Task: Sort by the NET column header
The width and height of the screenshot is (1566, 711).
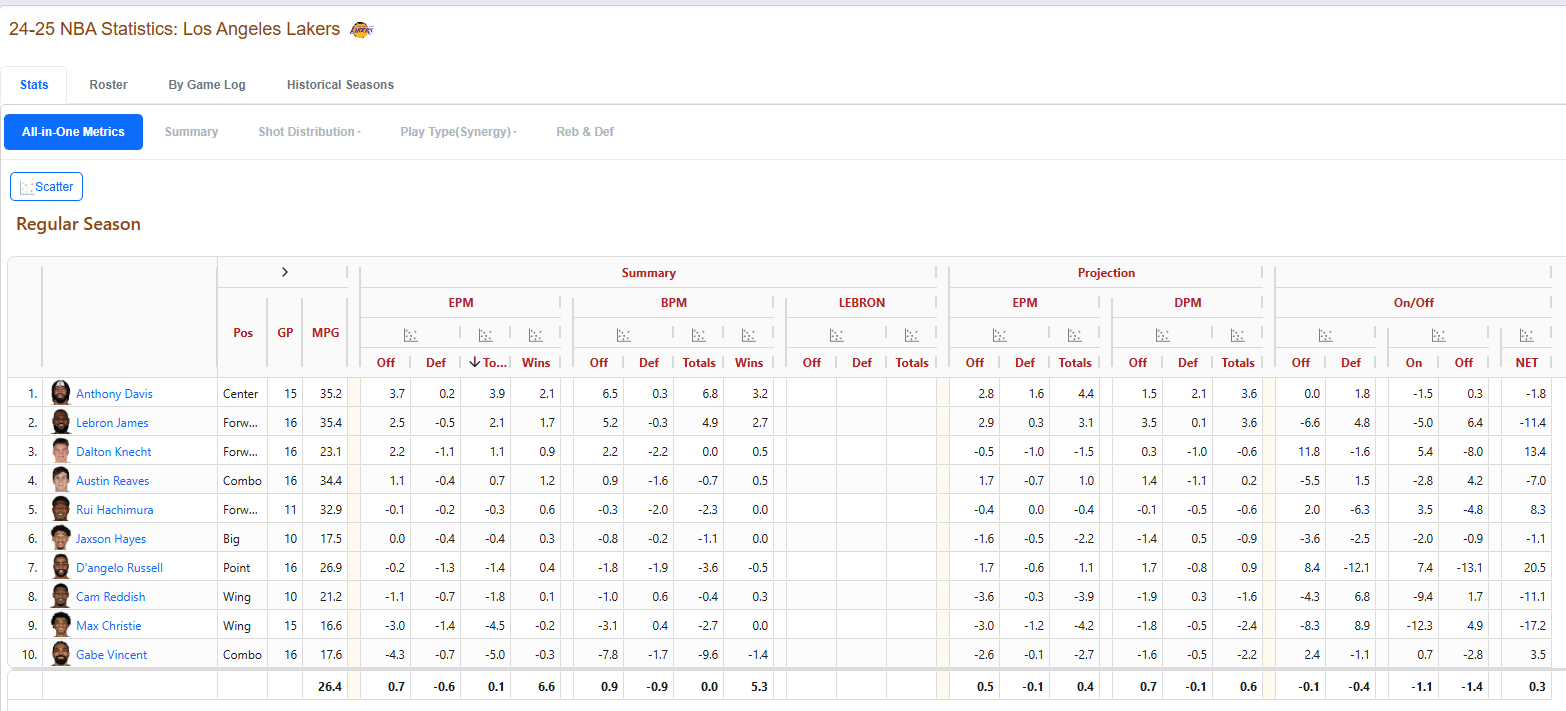Action: click(1526, 363)
